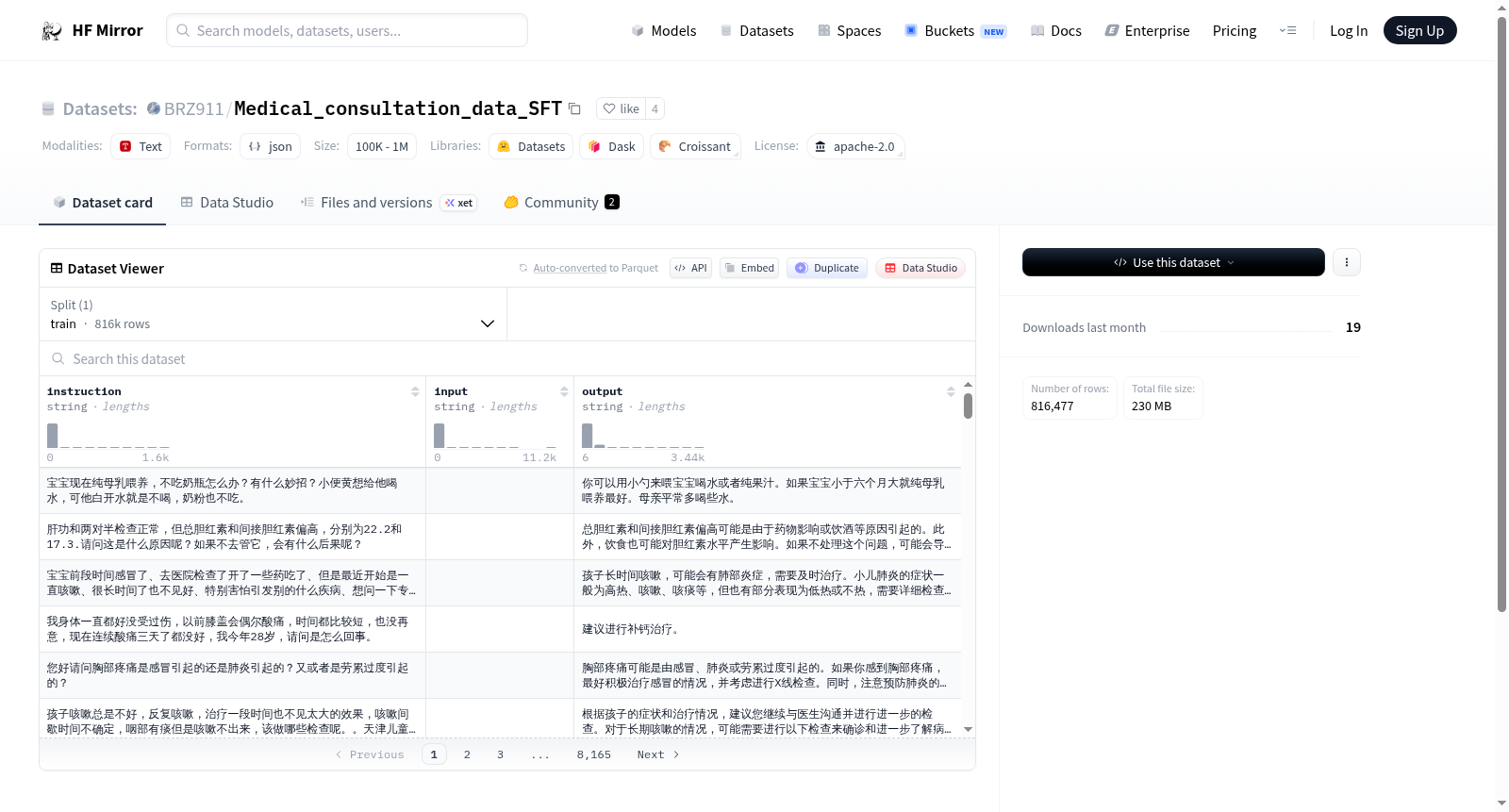Image resolution: width=1509 pixels, height=812 pixels.
Task: Select the apache-2.0 license tag
Action: (x=855, y=146)
